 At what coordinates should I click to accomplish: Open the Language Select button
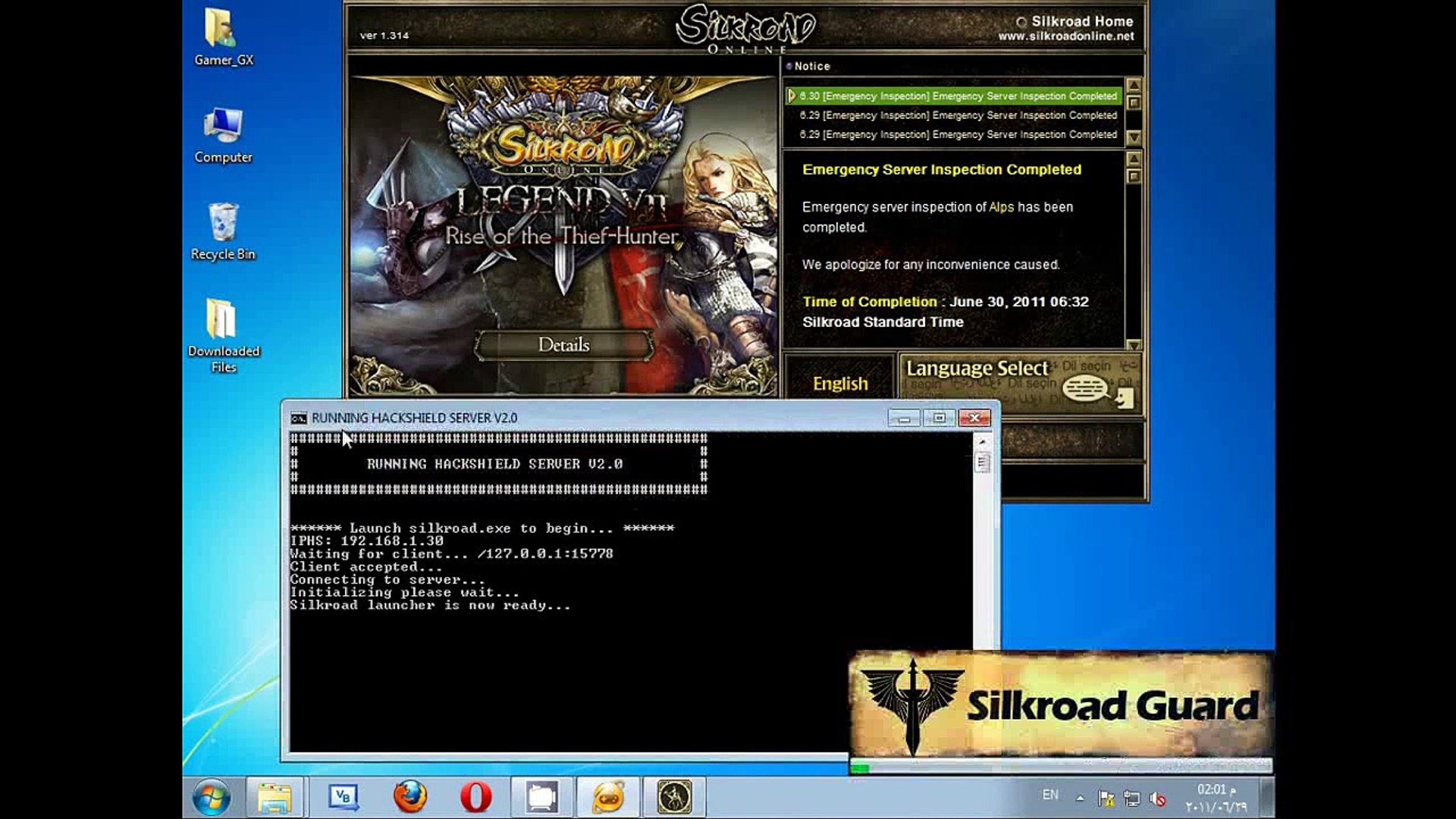1019,383
